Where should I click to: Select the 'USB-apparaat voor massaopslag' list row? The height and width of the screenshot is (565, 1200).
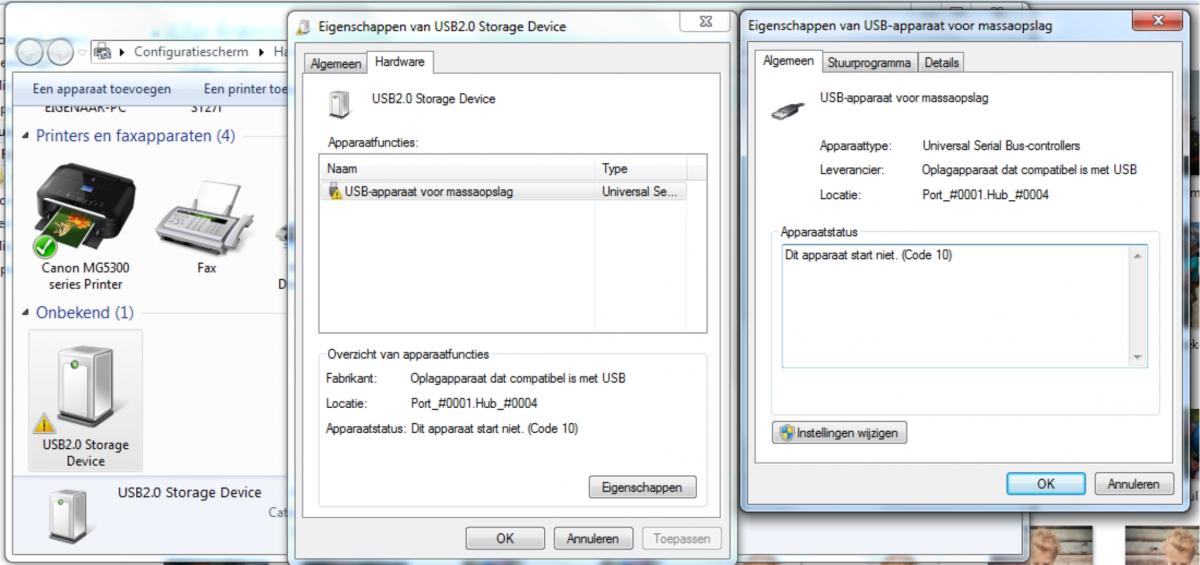click(x=512, y=191)
